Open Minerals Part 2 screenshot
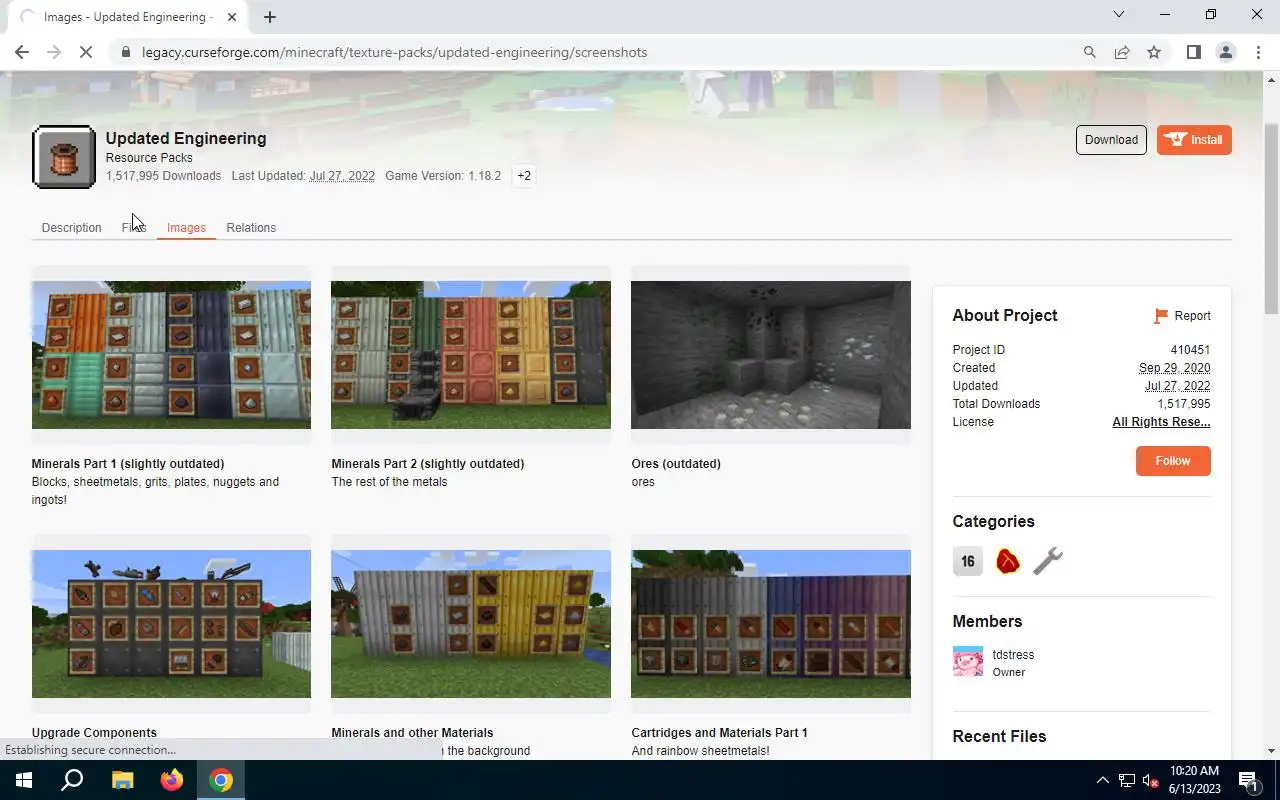Image resolution: width=1280 pixels, height=800 pixels. pyautogui.click(x=471, y=355)
